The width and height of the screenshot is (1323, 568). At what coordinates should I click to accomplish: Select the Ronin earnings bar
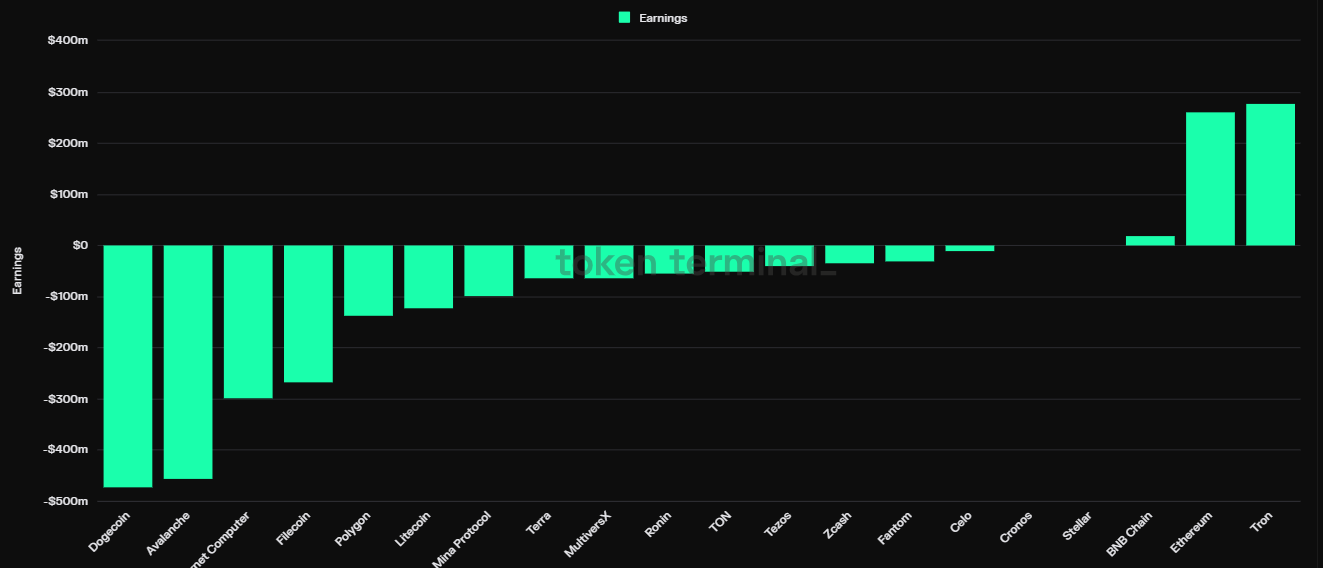[669, 259]
